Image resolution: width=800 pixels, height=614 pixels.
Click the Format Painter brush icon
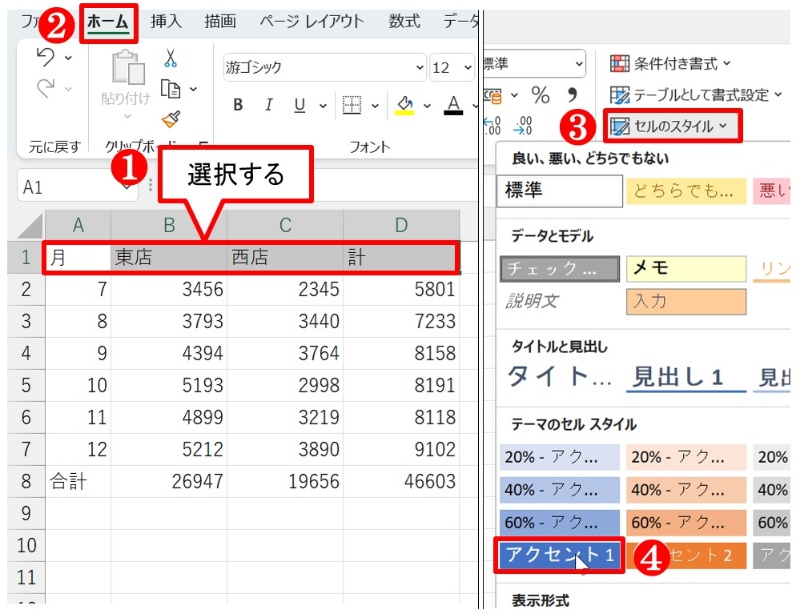click(x=171, y=119)
